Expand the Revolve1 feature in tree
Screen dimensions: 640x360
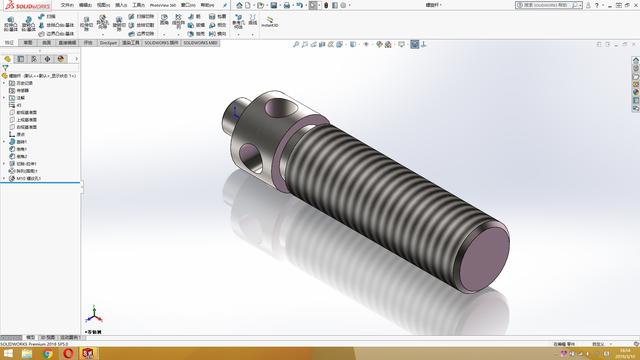[x=4, y=142]
